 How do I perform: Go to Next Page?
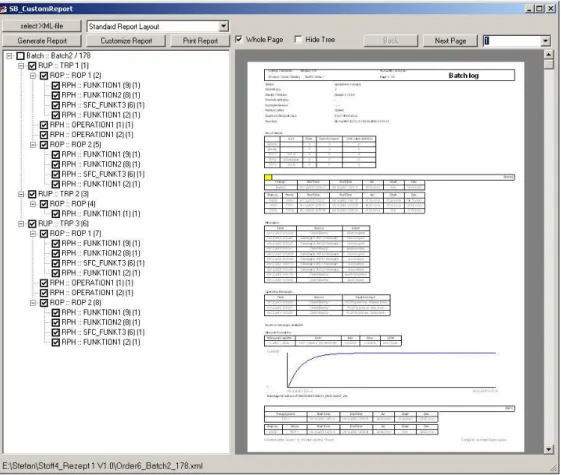pyautogui.click(x=450, y=40)
